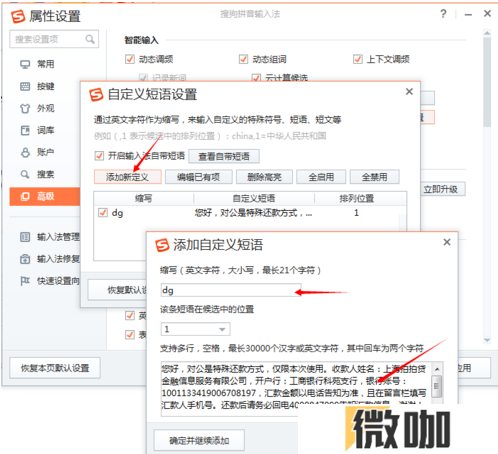Click the keyboard icon beside 按键
Viewport: 498px width, 454px height.
(25, 87)
